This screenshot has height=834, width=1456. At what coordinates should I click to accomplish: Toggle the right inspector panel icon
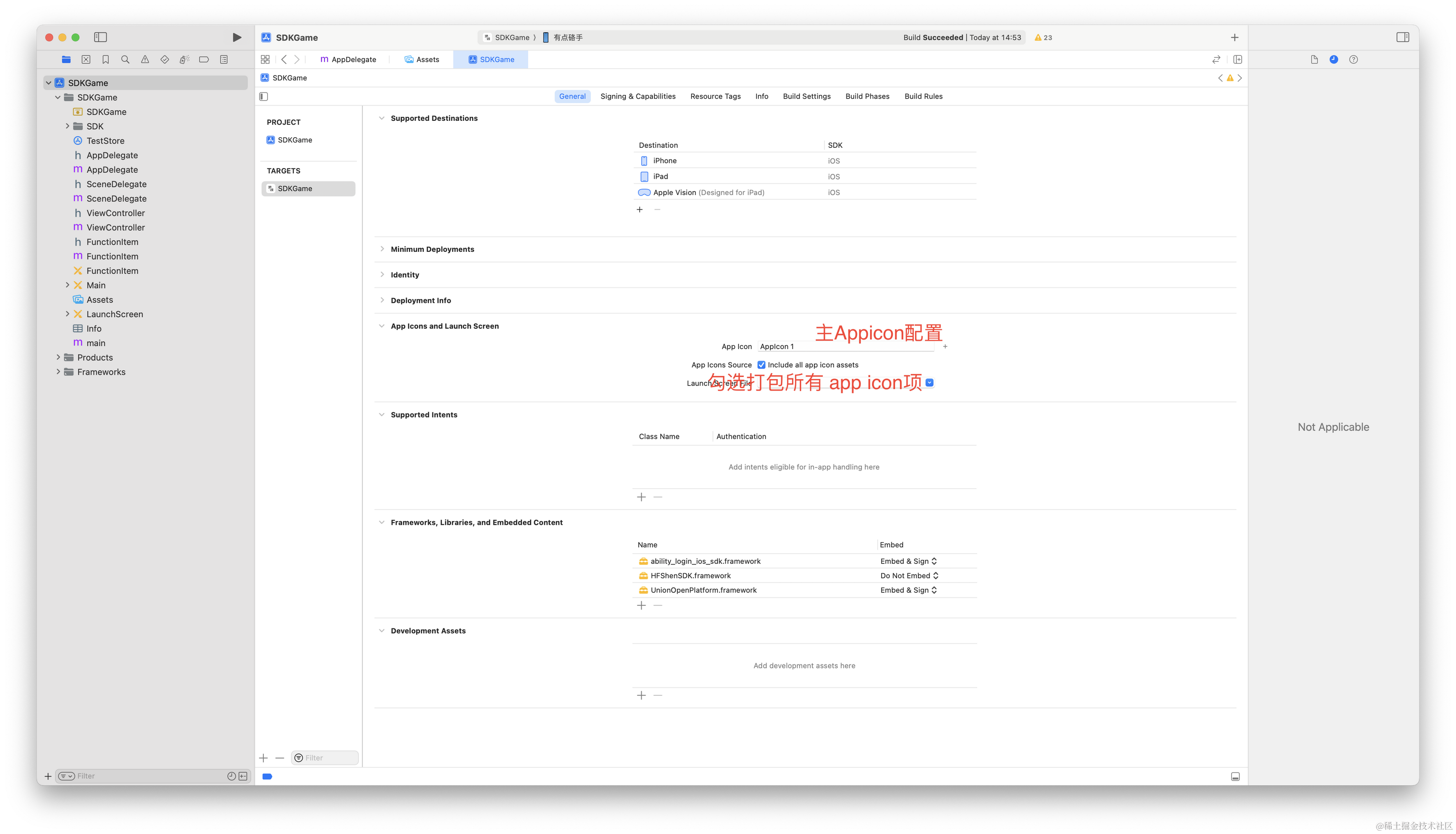[1402, 37]
